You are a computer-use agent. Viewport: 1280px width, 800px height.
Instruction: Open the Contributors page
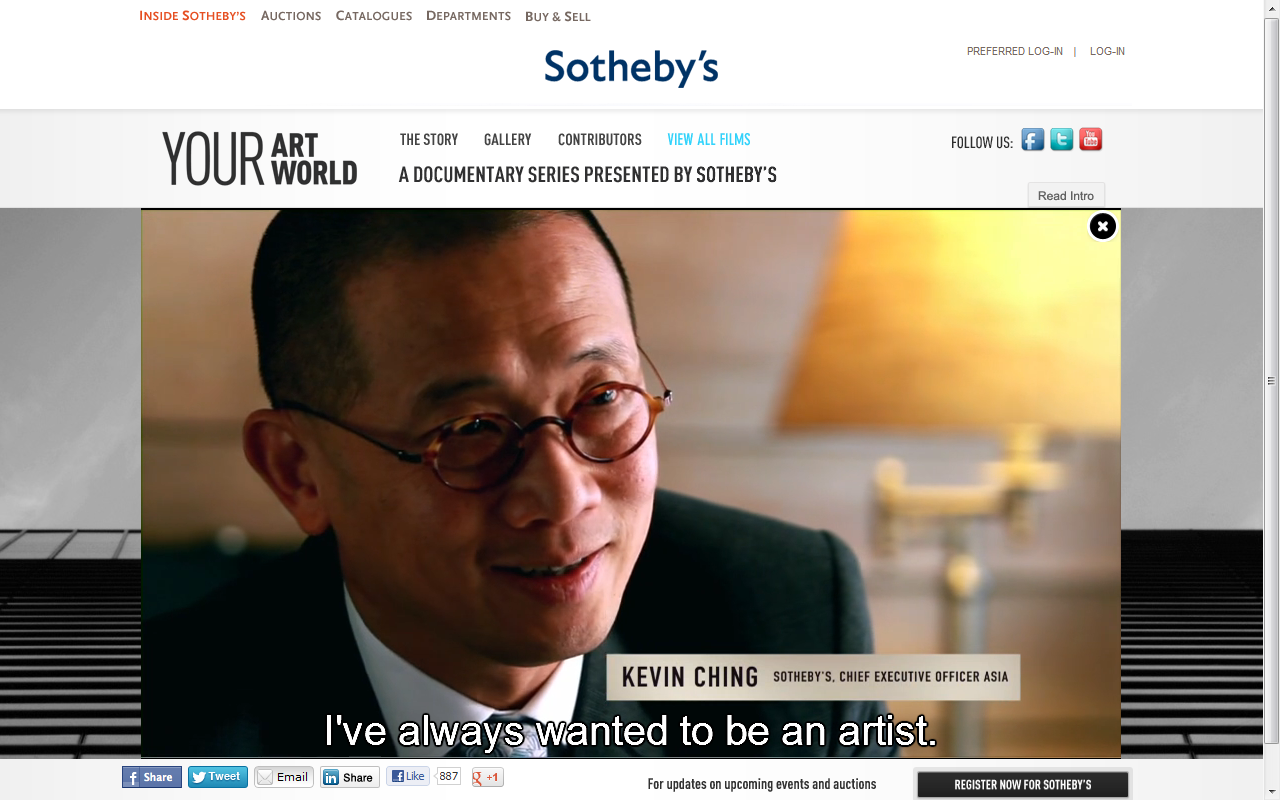click(600, 140)
